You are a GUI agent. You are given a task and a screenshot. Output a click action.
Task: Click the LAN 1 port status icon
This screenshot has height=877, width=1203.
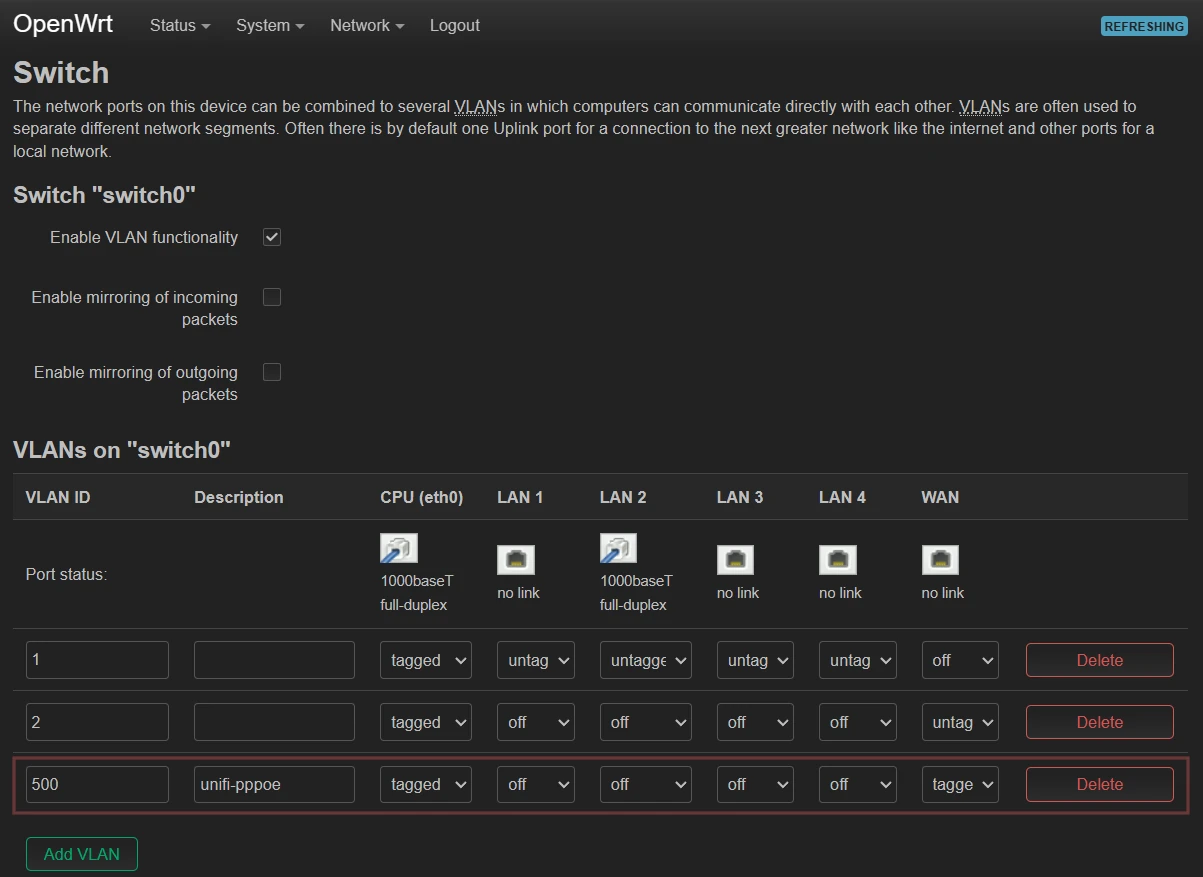[x=516, y=560]
